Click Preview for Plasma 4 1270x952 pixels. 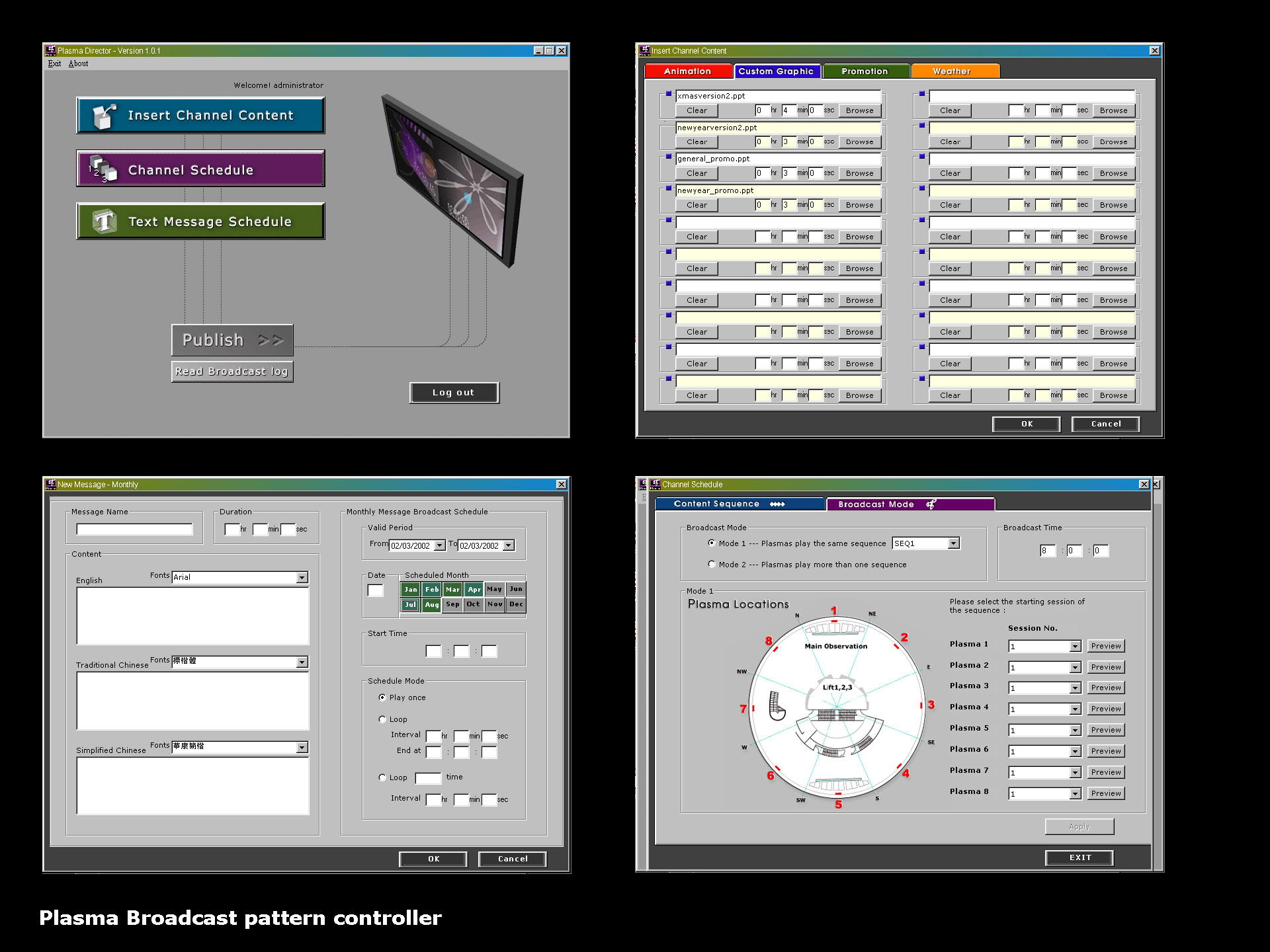(1105, 709)
